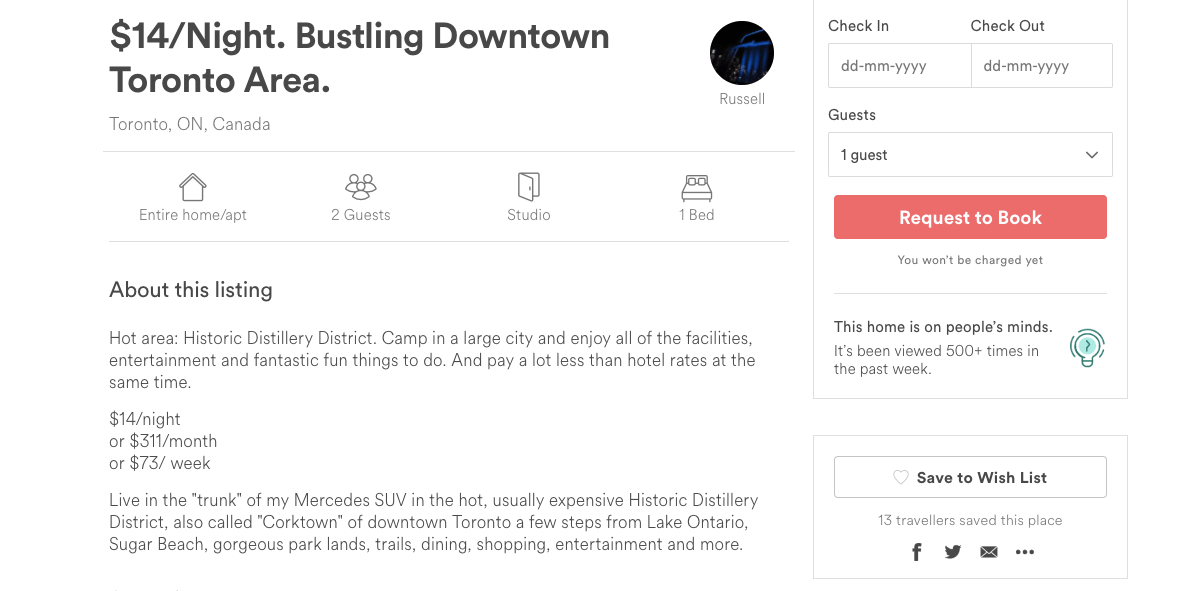The height and width of the screenshot is (591, 1193).
Task: Click the host name Russell
Action: pos(742,99)
